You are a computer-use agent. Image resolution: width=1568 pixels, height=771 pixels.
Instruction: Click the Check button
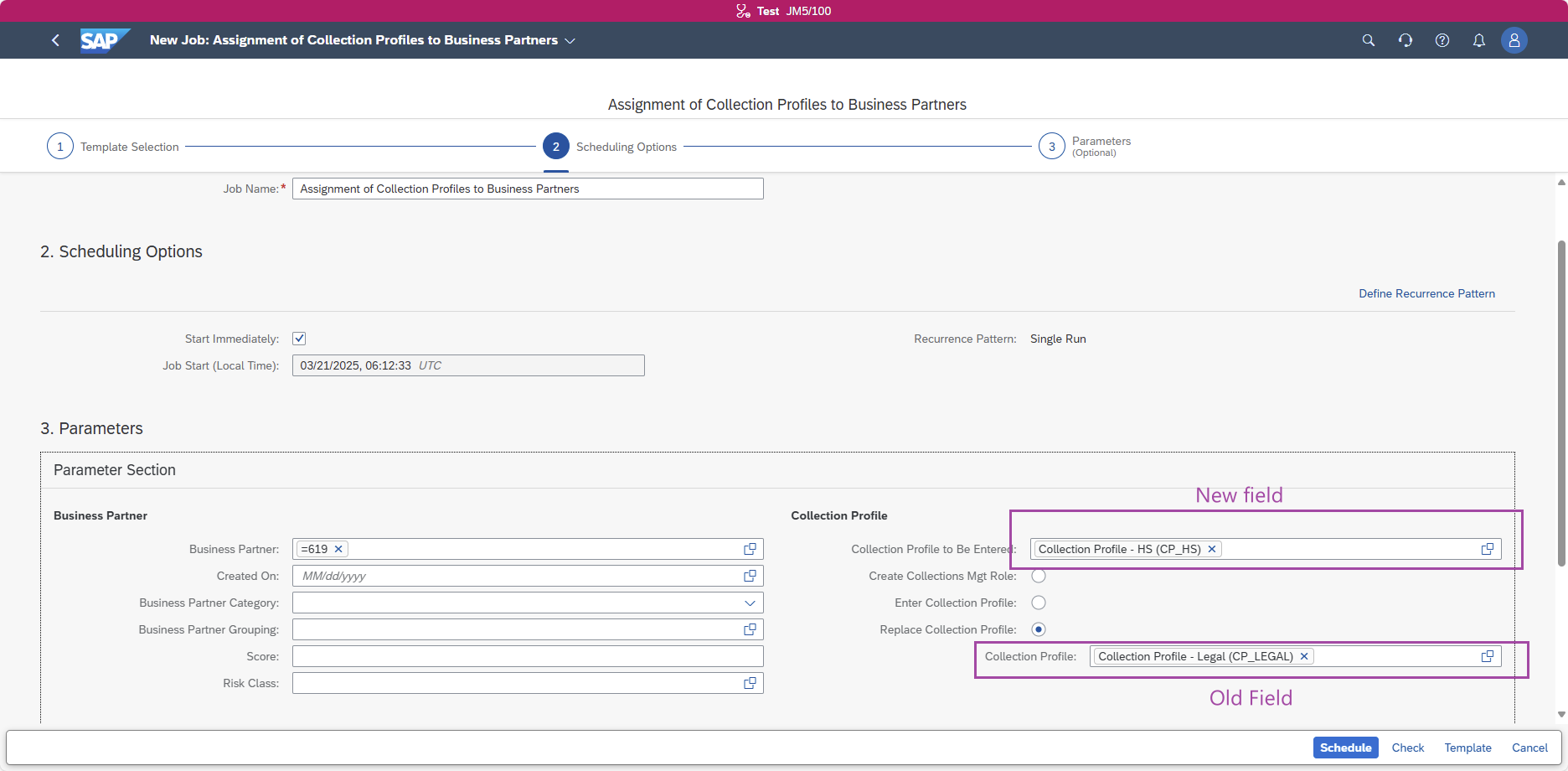[x=1408, y=748]
